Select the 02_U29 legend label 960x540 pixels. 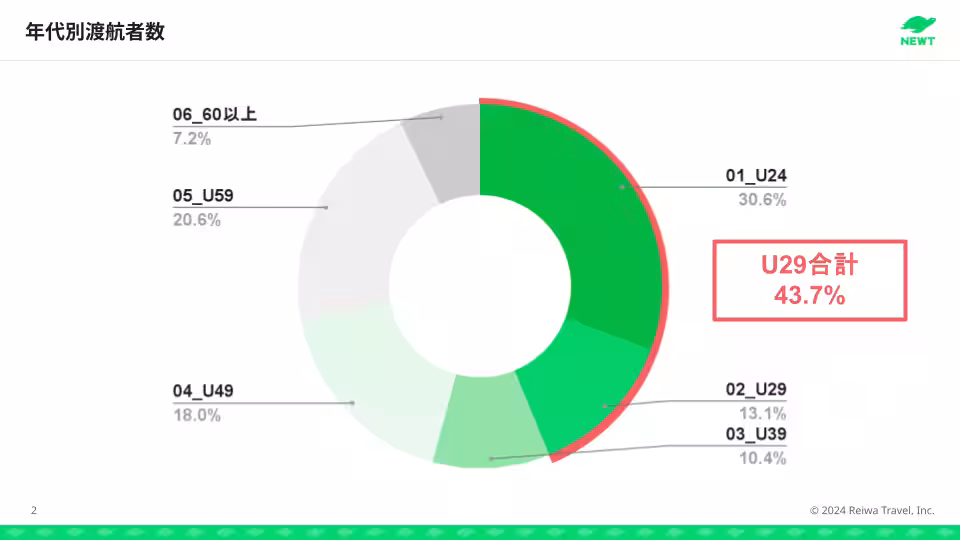coord(756,390)
